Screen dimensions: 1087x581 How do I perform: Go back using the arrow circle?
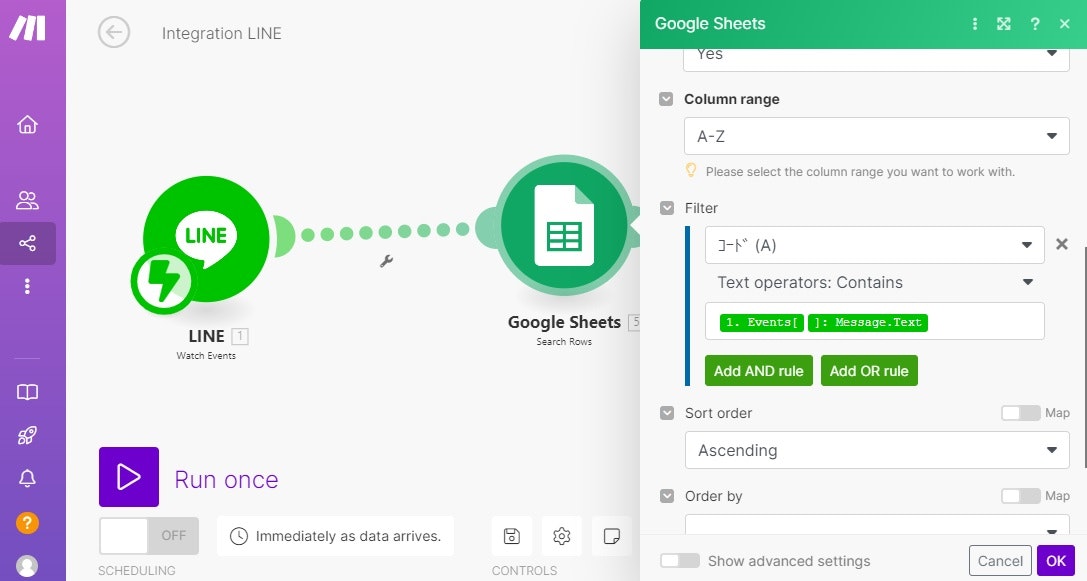click(x=114, y=33)
